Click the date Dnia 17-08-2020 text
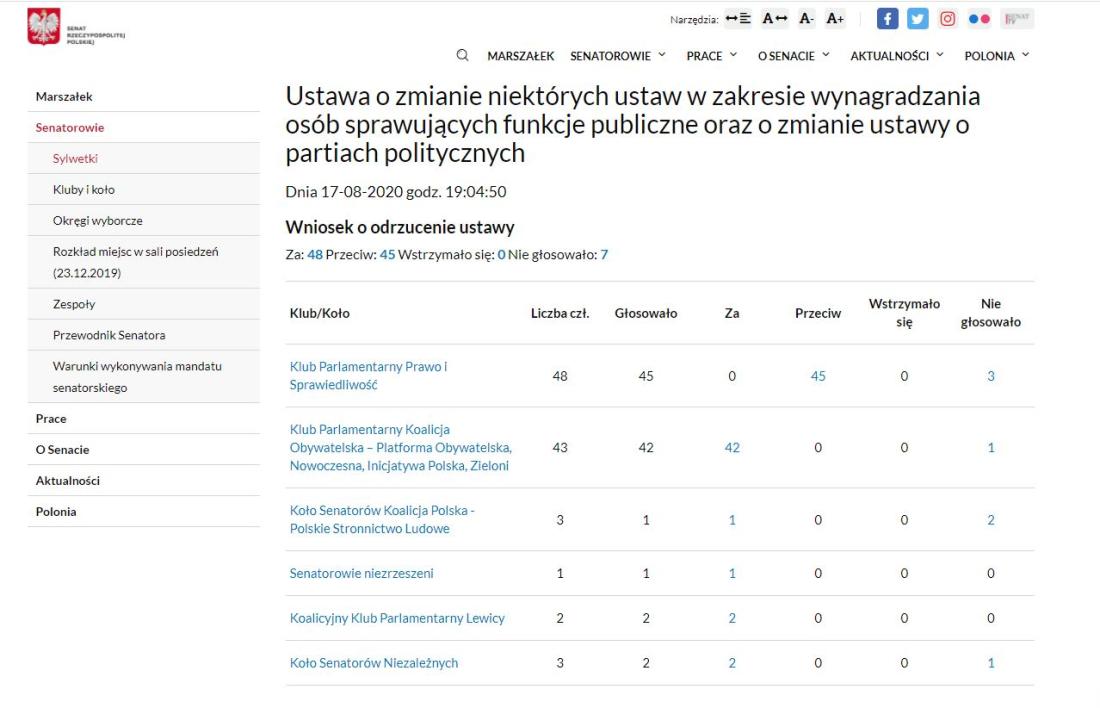 coord(396,192)
